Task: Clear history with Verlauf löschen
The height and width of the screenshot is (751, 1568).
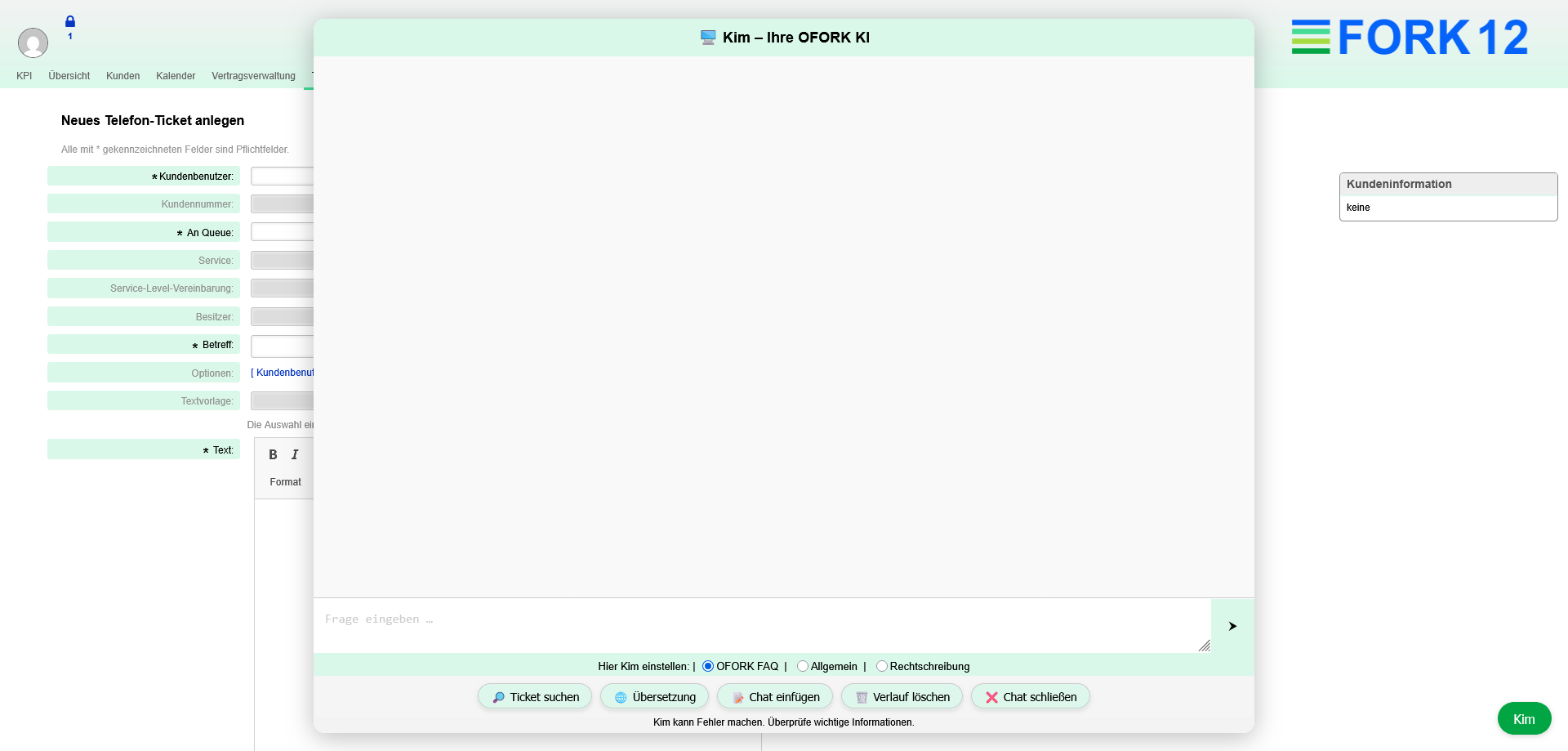Action: click(x=902, y=697)
